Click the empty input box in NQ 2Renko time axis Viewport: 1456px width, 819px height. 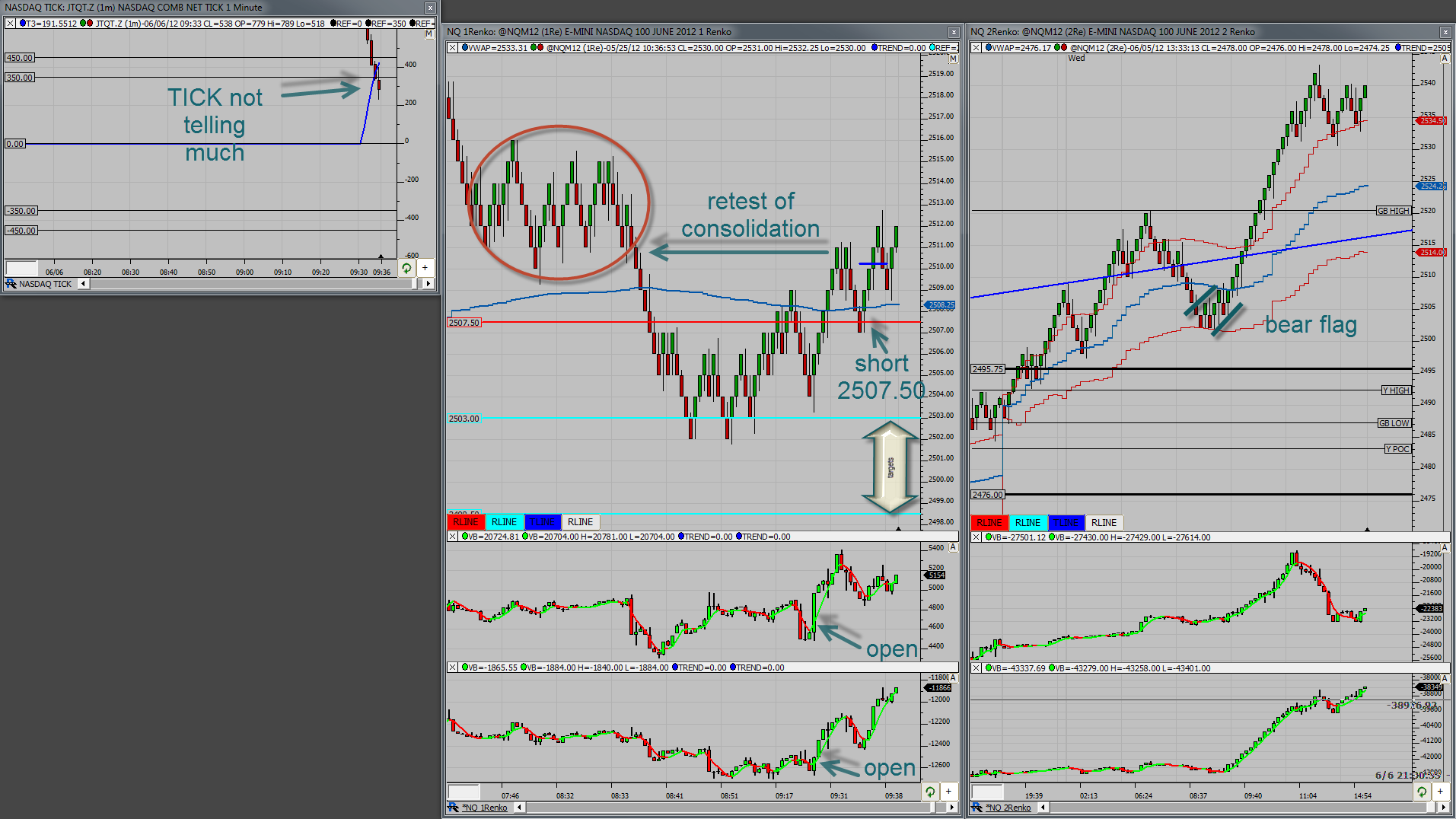pos(987,792)
